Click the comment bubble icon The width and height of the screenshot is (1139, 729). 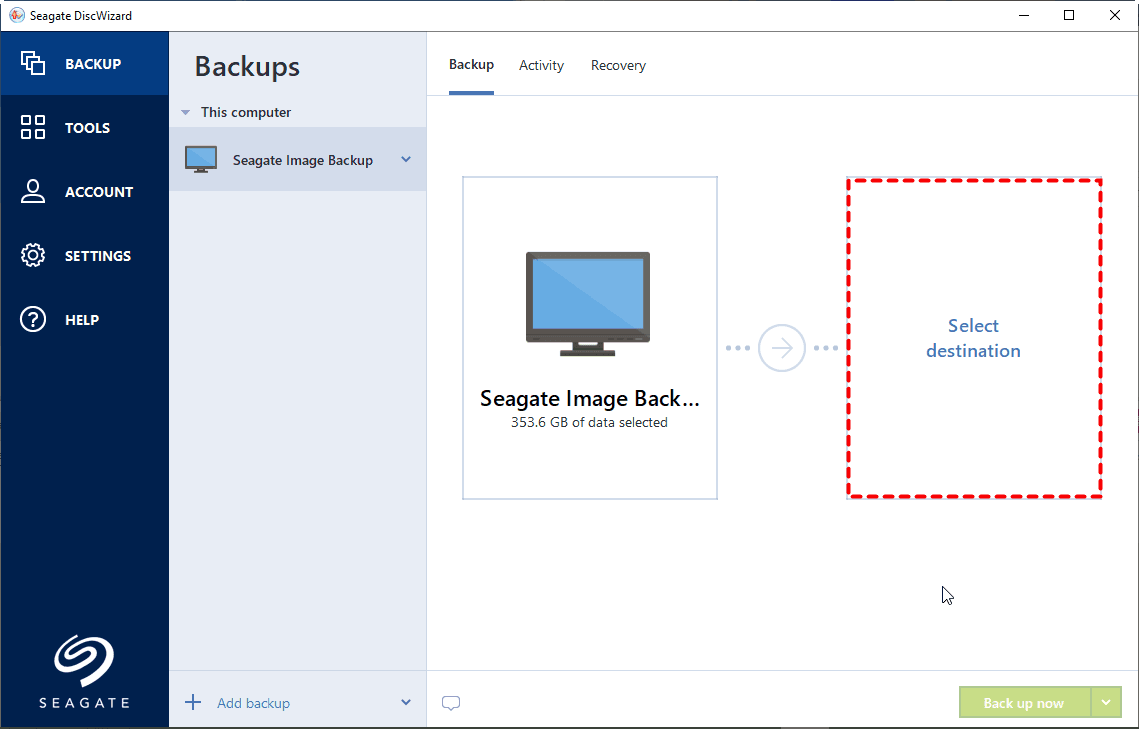pyautogui.click(x=451, y=703)
